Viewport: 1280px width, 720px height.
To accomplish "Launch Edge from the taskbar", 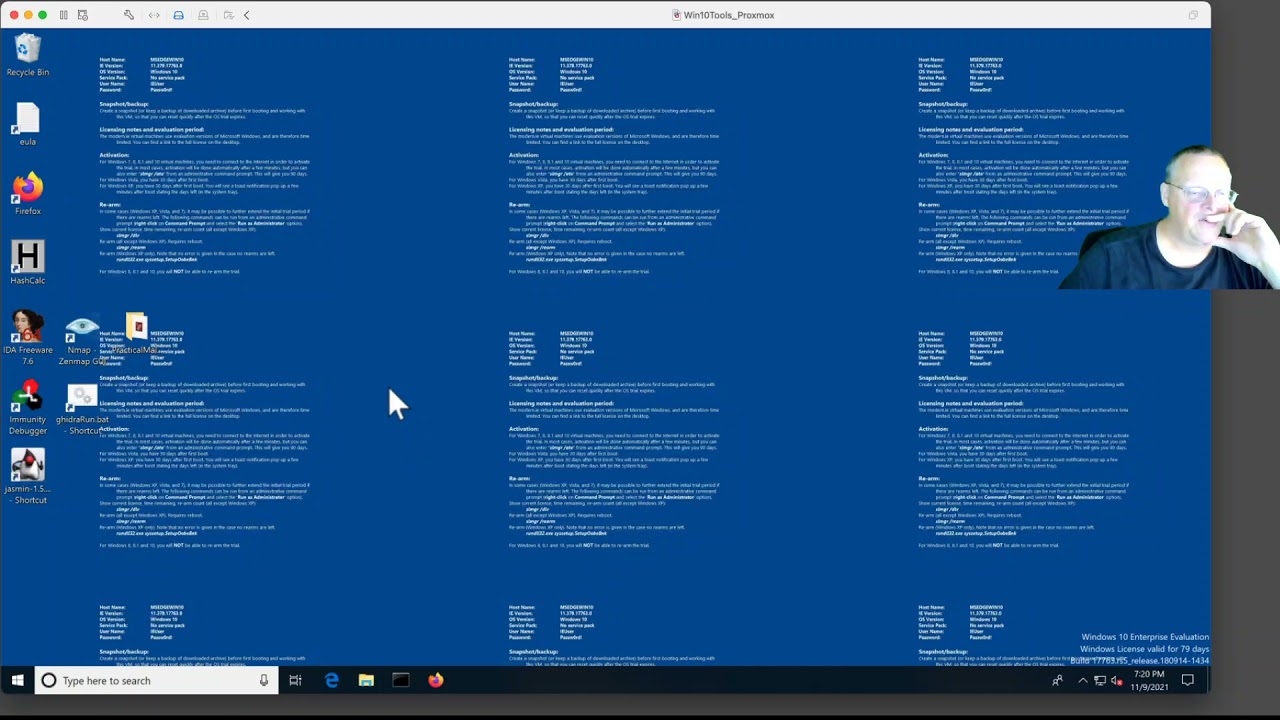I will (x=331, y=681).
